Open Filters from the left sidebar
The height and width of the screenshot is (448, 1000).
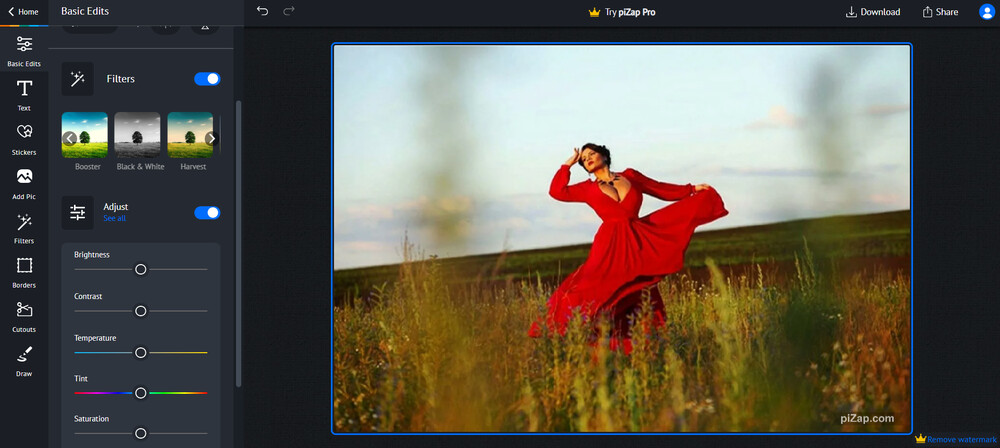point(24,228)
